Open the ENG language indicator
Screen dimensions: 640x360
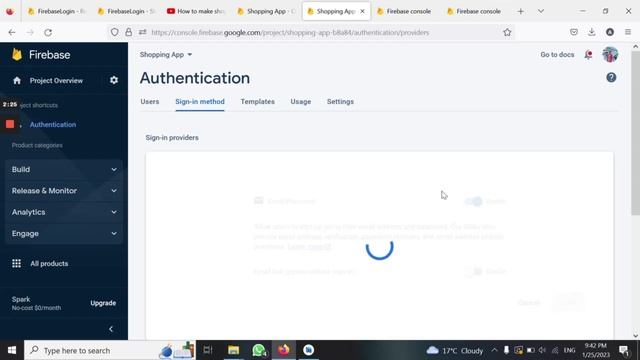tap(569, 350)
